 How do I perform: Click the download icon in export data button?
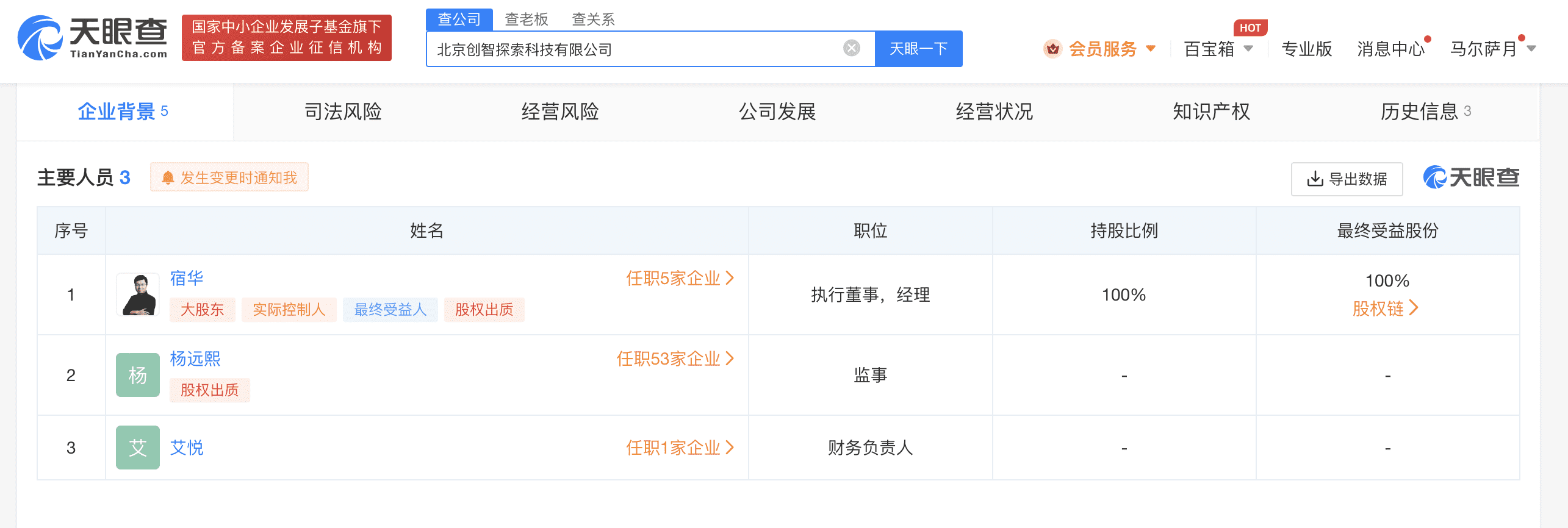[1315, 179]
